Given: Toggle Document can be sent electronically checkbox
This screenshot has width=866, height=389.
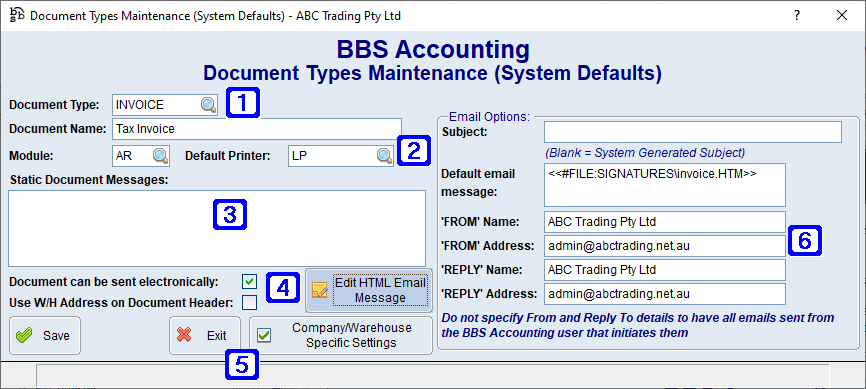Looking at the screenshot, I should tap(249, 282).
